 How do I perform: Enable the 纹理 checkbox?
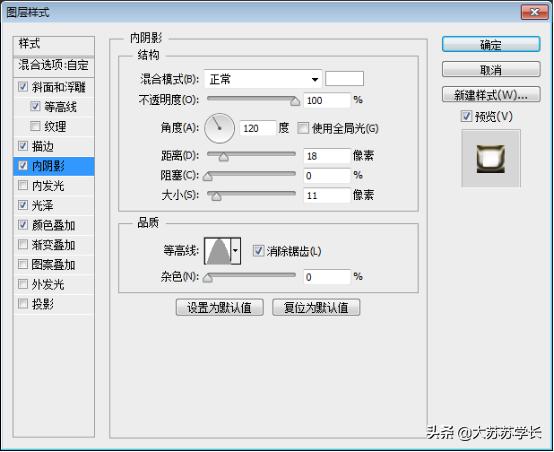[35, 126]
